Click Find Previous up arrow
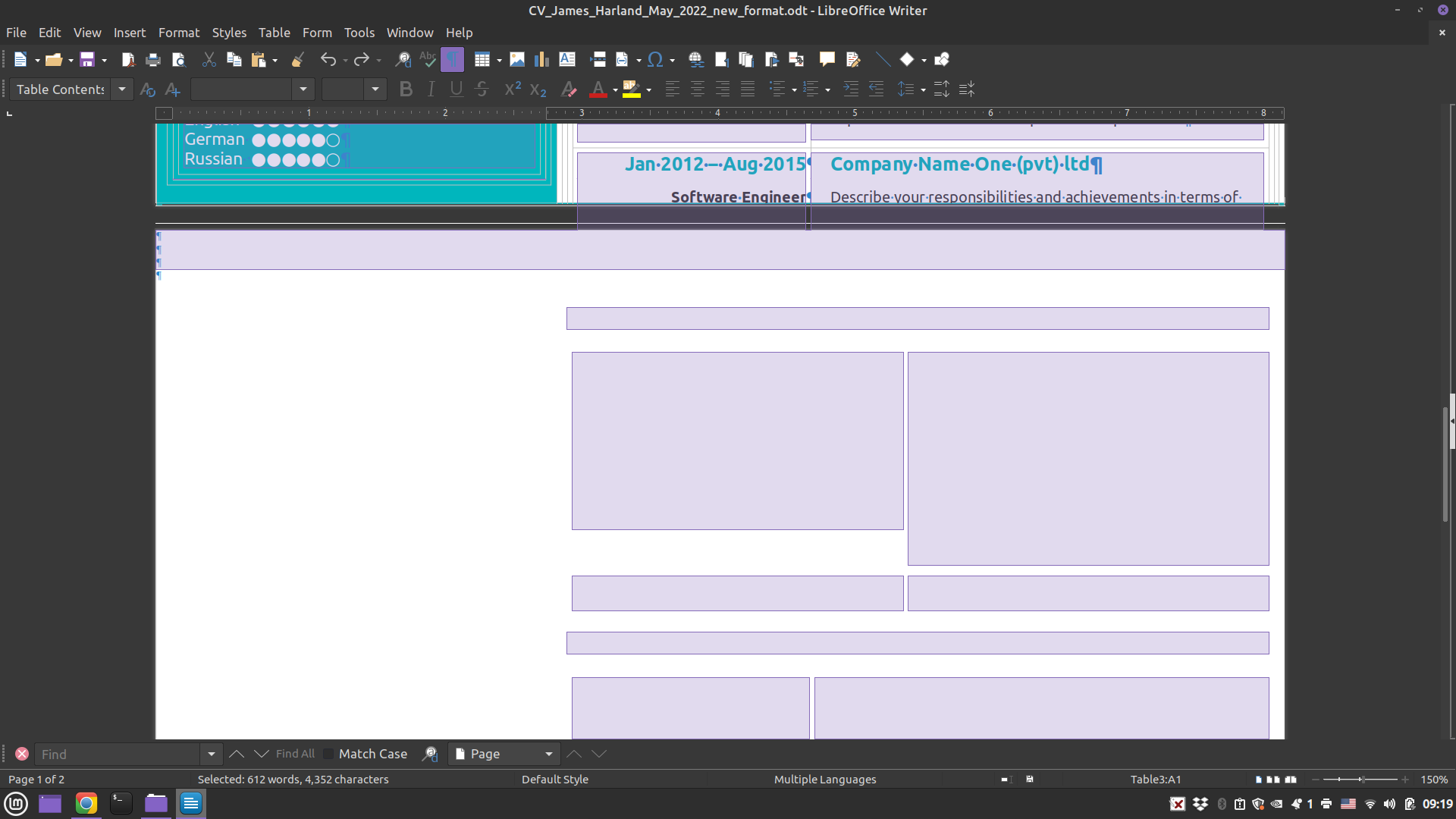The height and width of the screenshot is (819, 1456). click(237, 754)
